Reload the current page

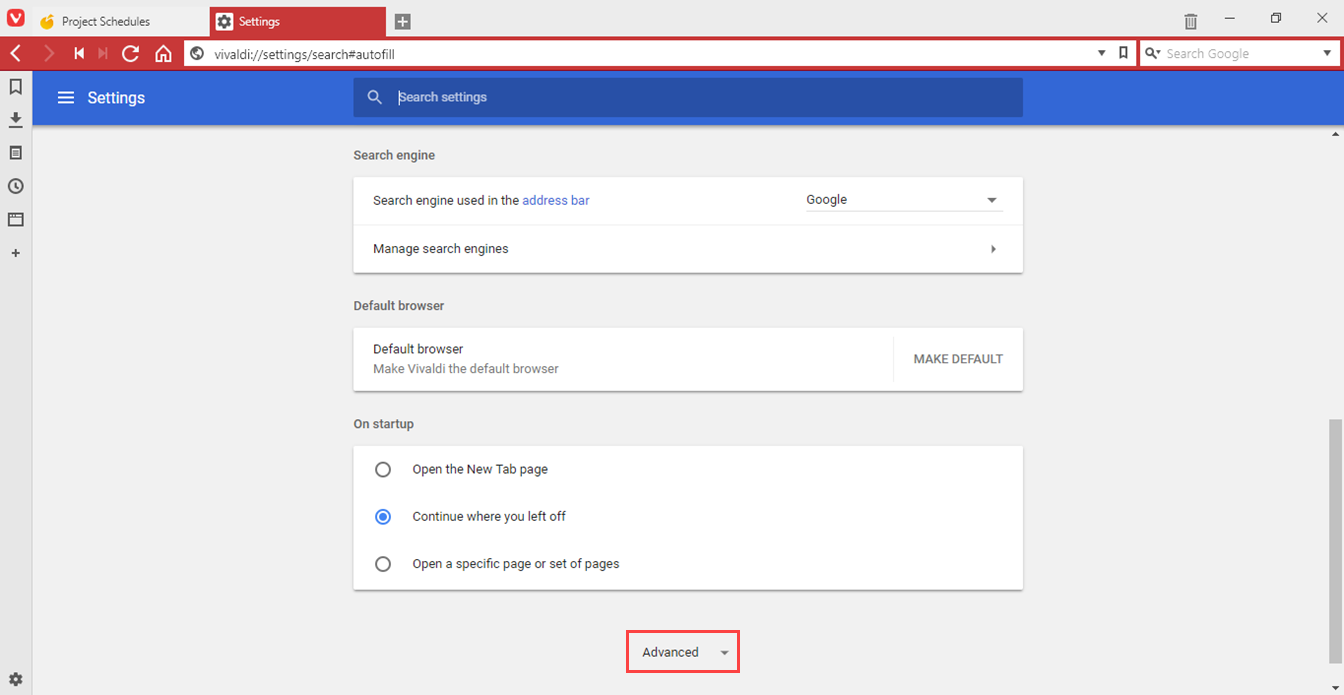(x=131, y=54)
